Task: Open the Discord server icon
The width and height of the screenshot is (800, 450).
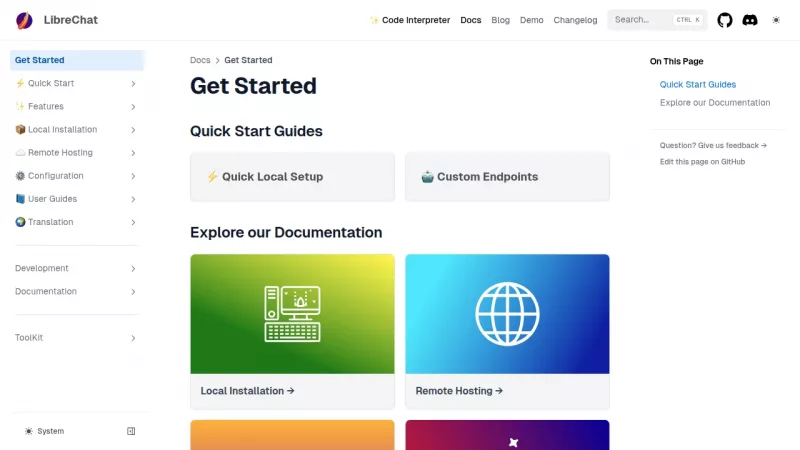Action: 750,20
